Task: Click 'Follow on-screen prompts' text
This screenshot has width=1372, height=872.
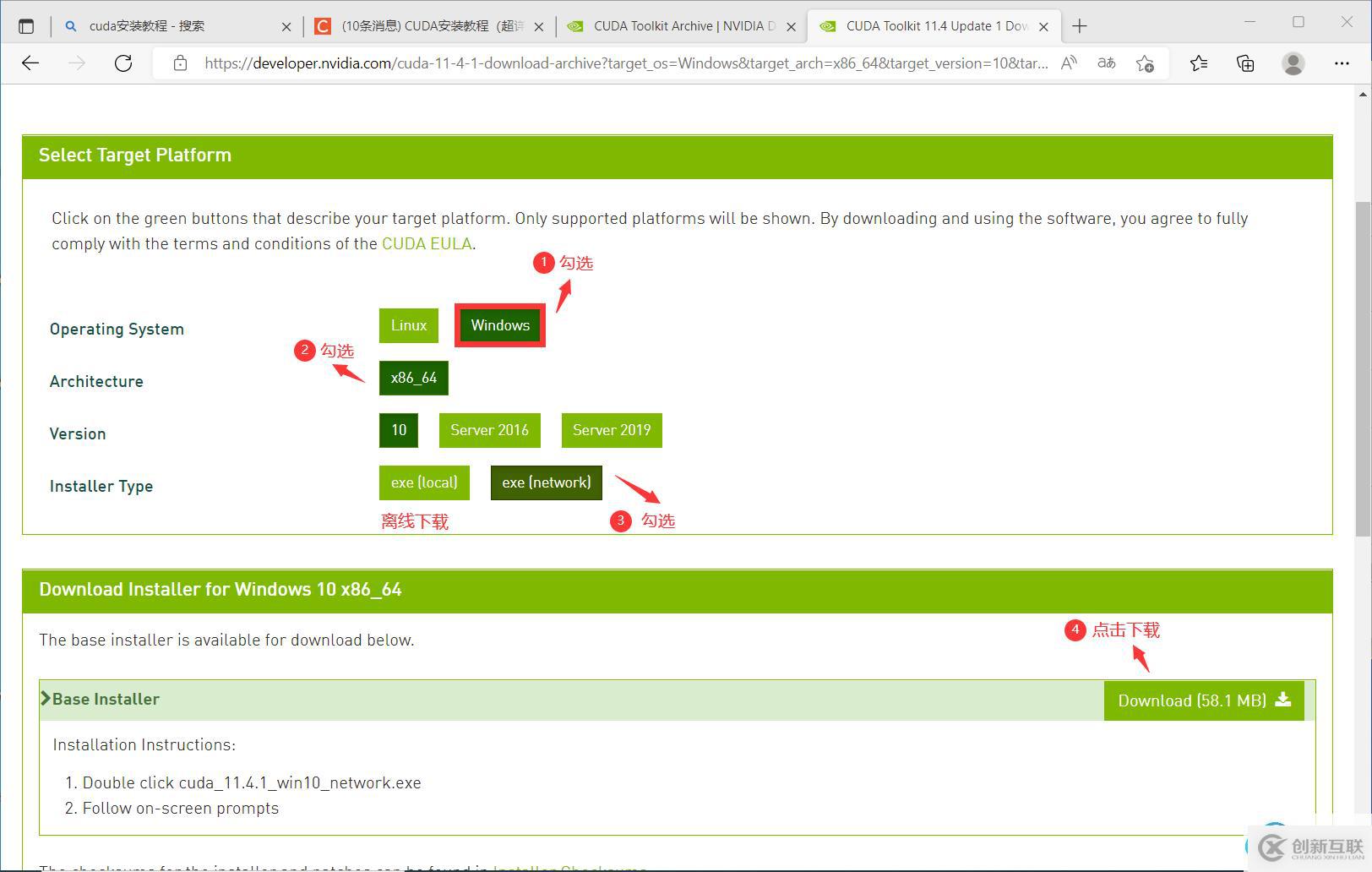Action: (x=181, y=809)
